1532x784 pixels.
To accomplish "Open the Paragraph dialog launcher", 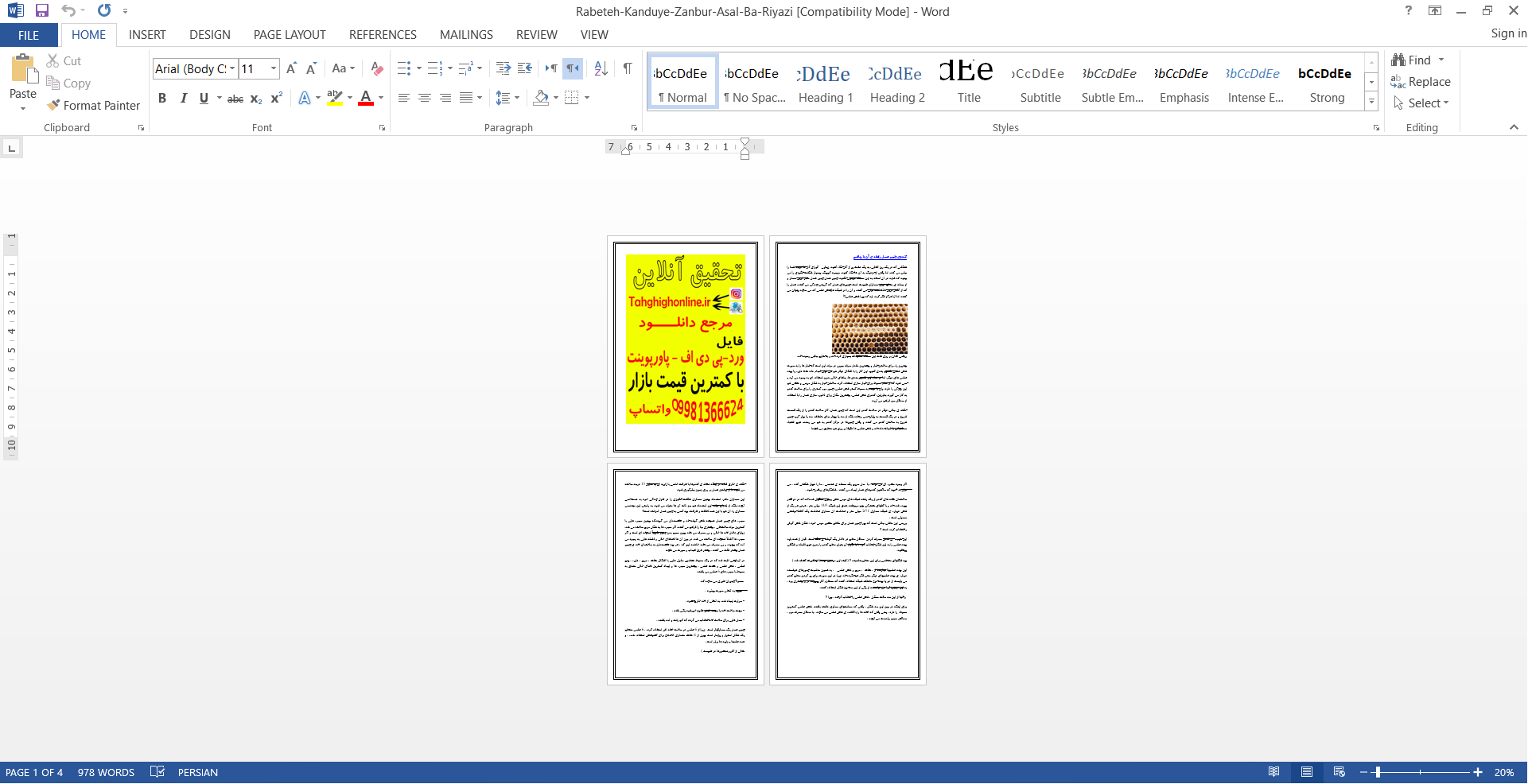I will click(634, 128).
